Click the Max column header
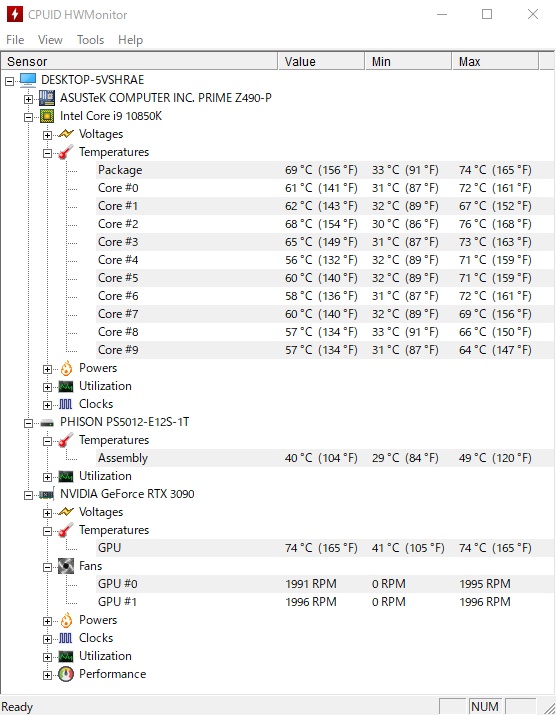The image size is (556, 715). [x=495, y=61]
